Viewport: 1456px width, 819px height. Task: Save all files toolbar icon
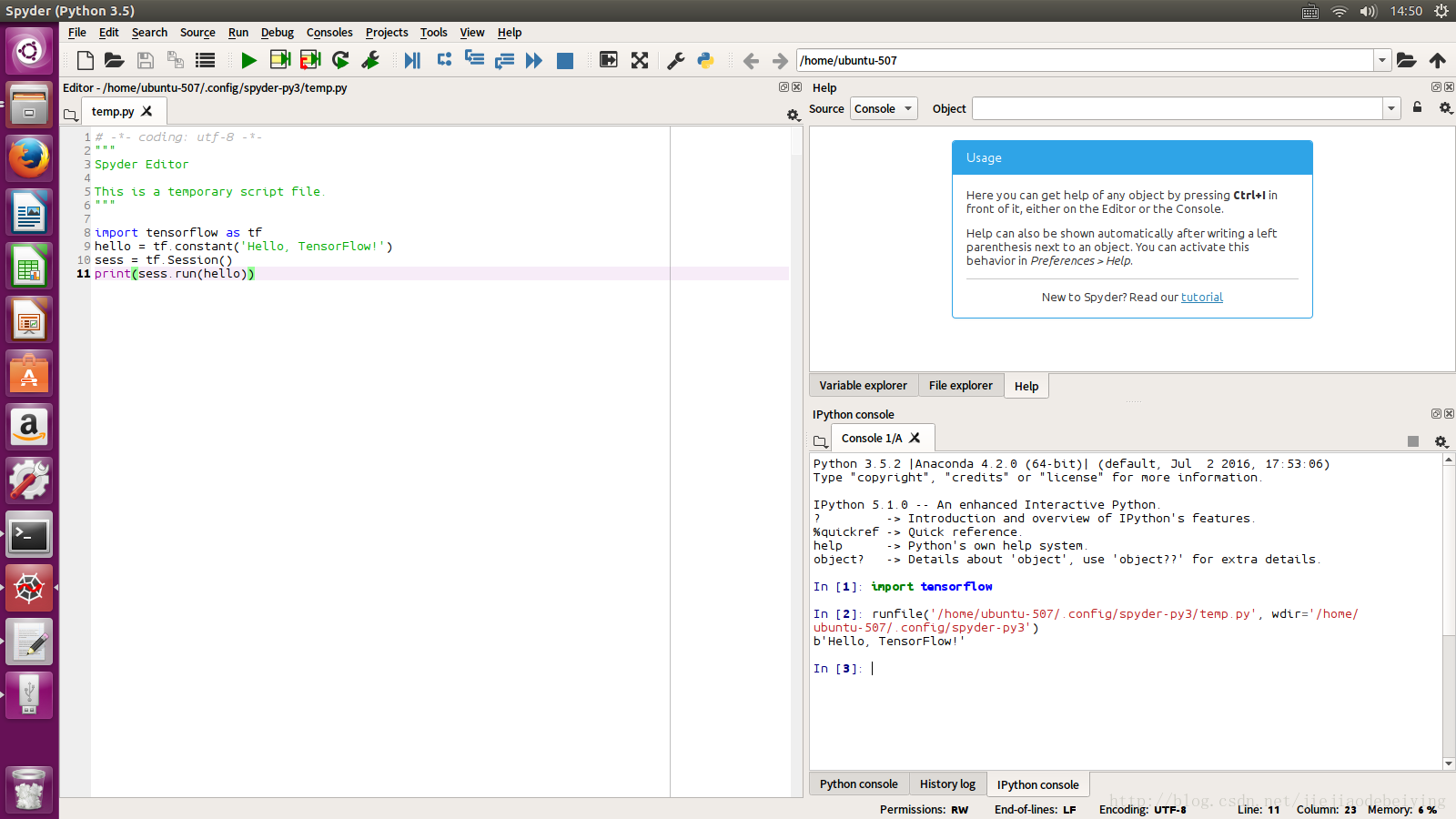point(175,60)
